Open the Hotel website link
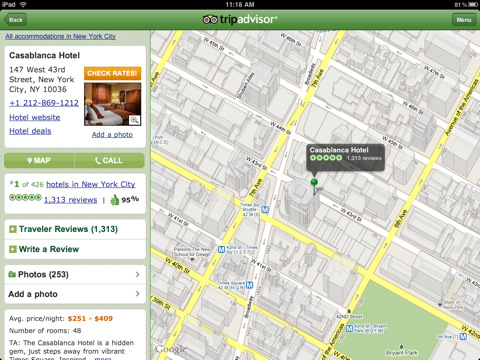480x360 pixels. (35, 117)
